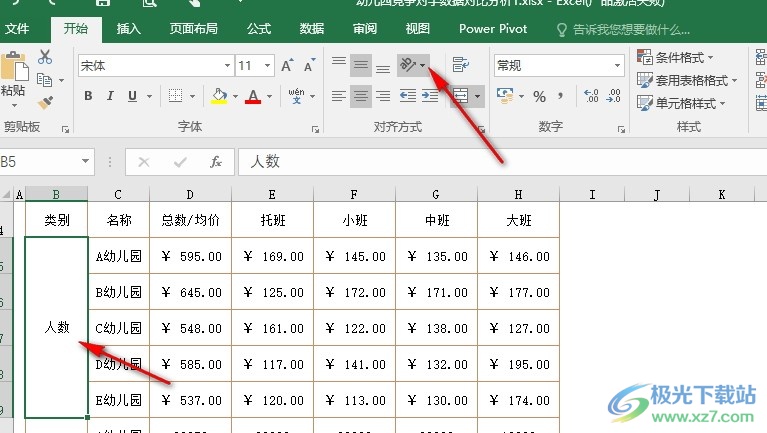
Task: Select column H header
Action: point(519,194)
